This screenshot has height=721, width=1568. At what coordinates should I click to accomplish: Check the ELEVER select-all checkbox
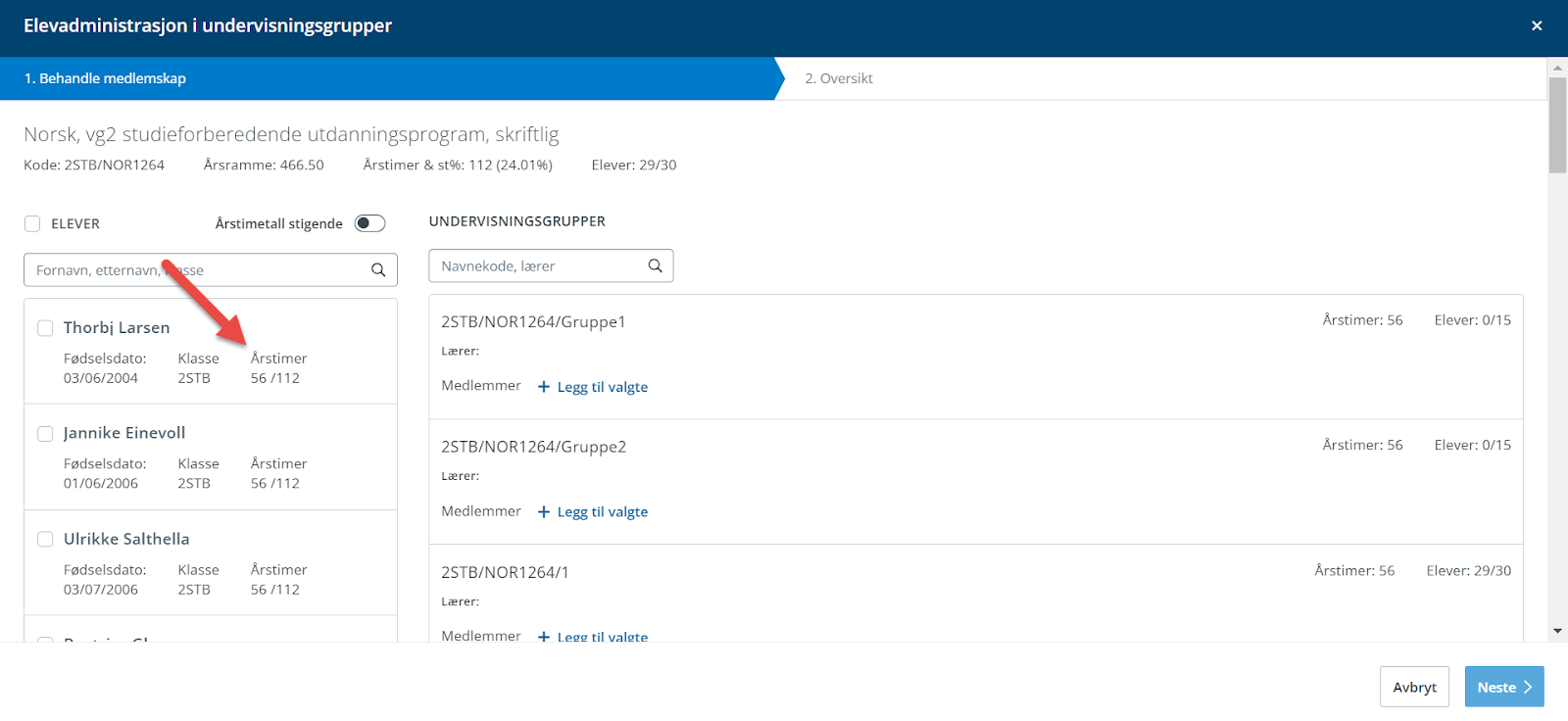point(32,223)
